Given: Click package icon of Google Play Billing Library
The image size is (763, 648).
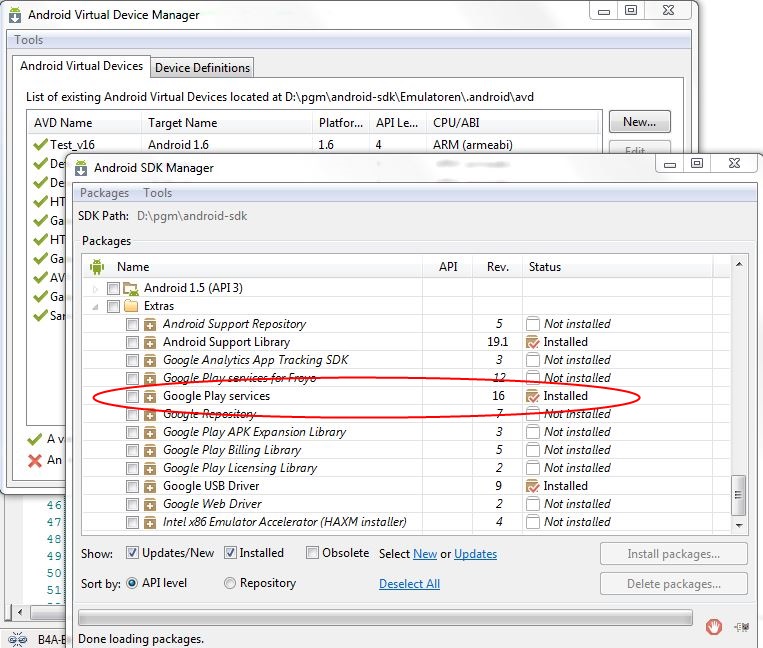Looking at the screenshot, I should [150, 450].
